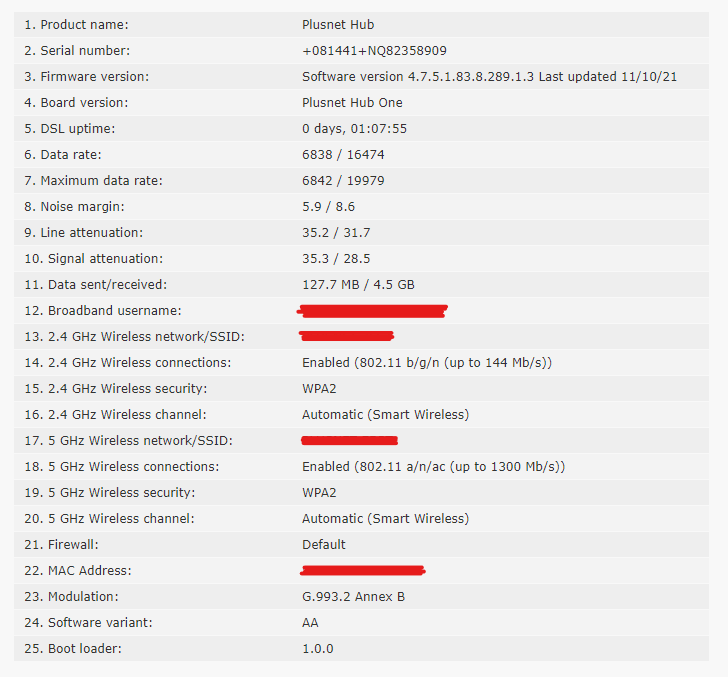
Task: Click the 2.4 GHz Wireless connections status
Action: click(x=427, y=362)
